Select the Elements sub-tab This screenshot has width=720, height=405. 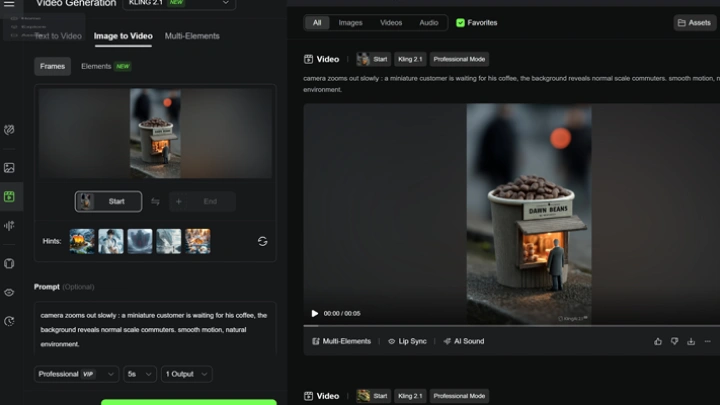tap(106, 66)
